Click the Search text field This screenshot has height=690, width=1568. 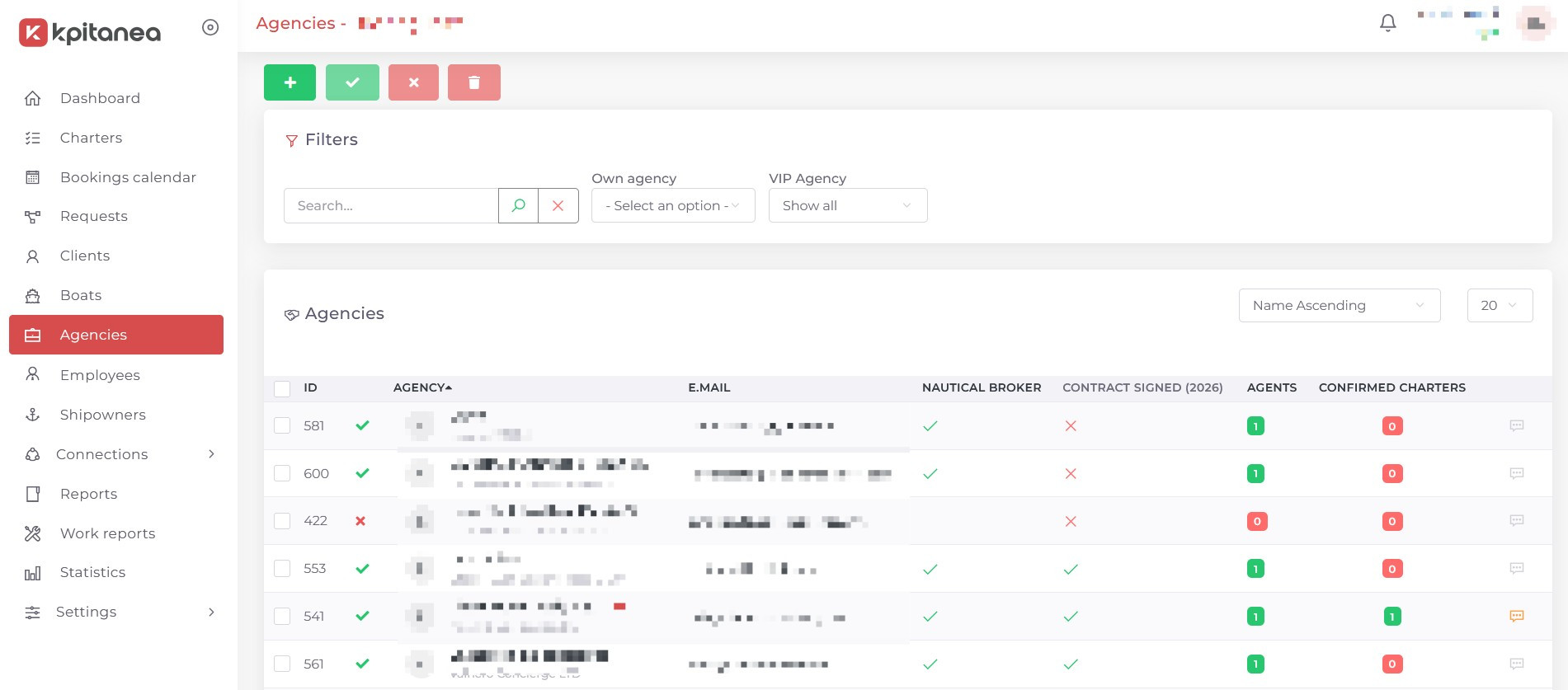(391, 205)
